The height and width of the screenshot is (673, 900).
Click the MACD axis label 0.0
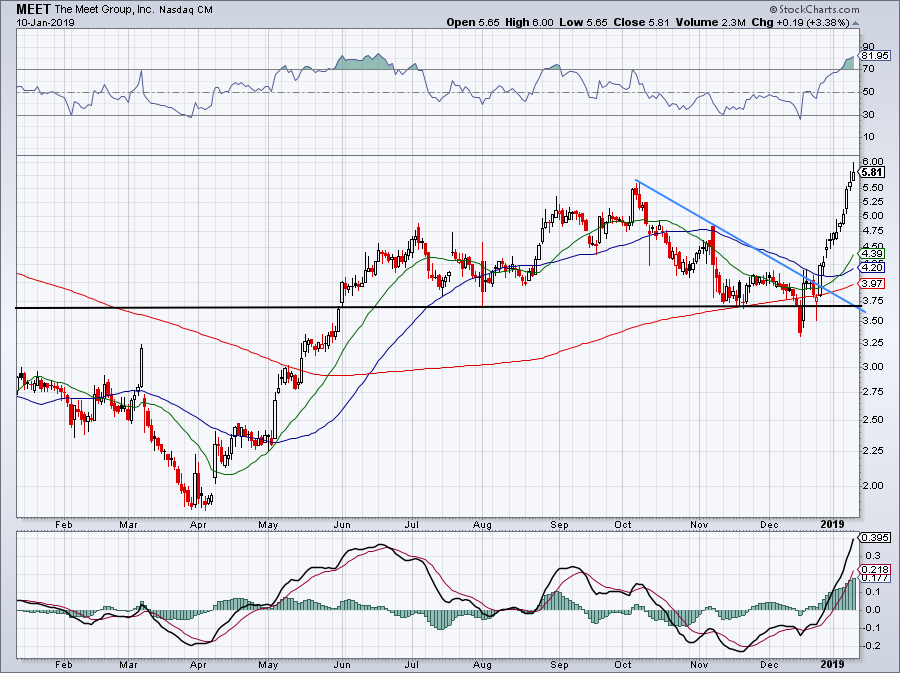874,609
